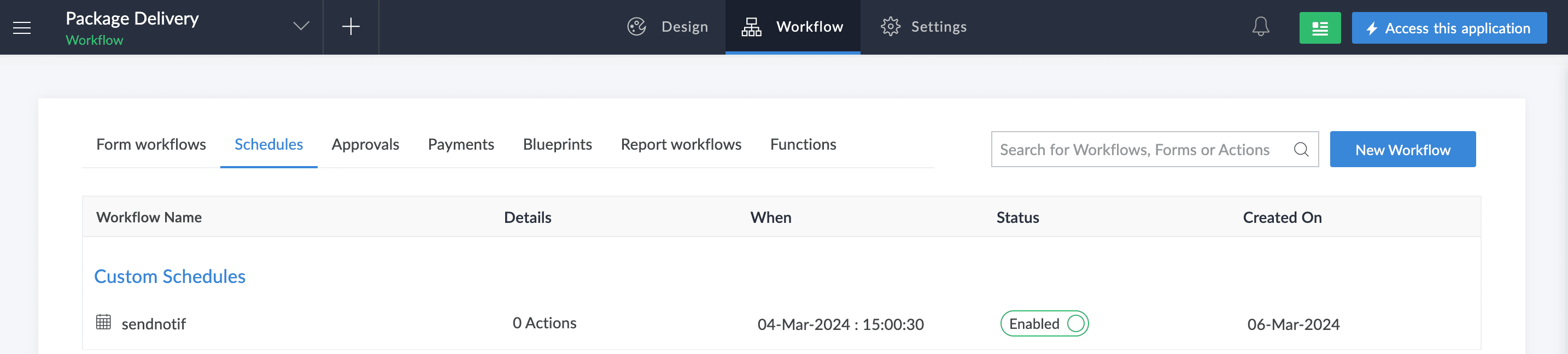The width and height of the screenshot is (1568, 354).
Task: Open the Approvals tab
Action: coord(365,144)
